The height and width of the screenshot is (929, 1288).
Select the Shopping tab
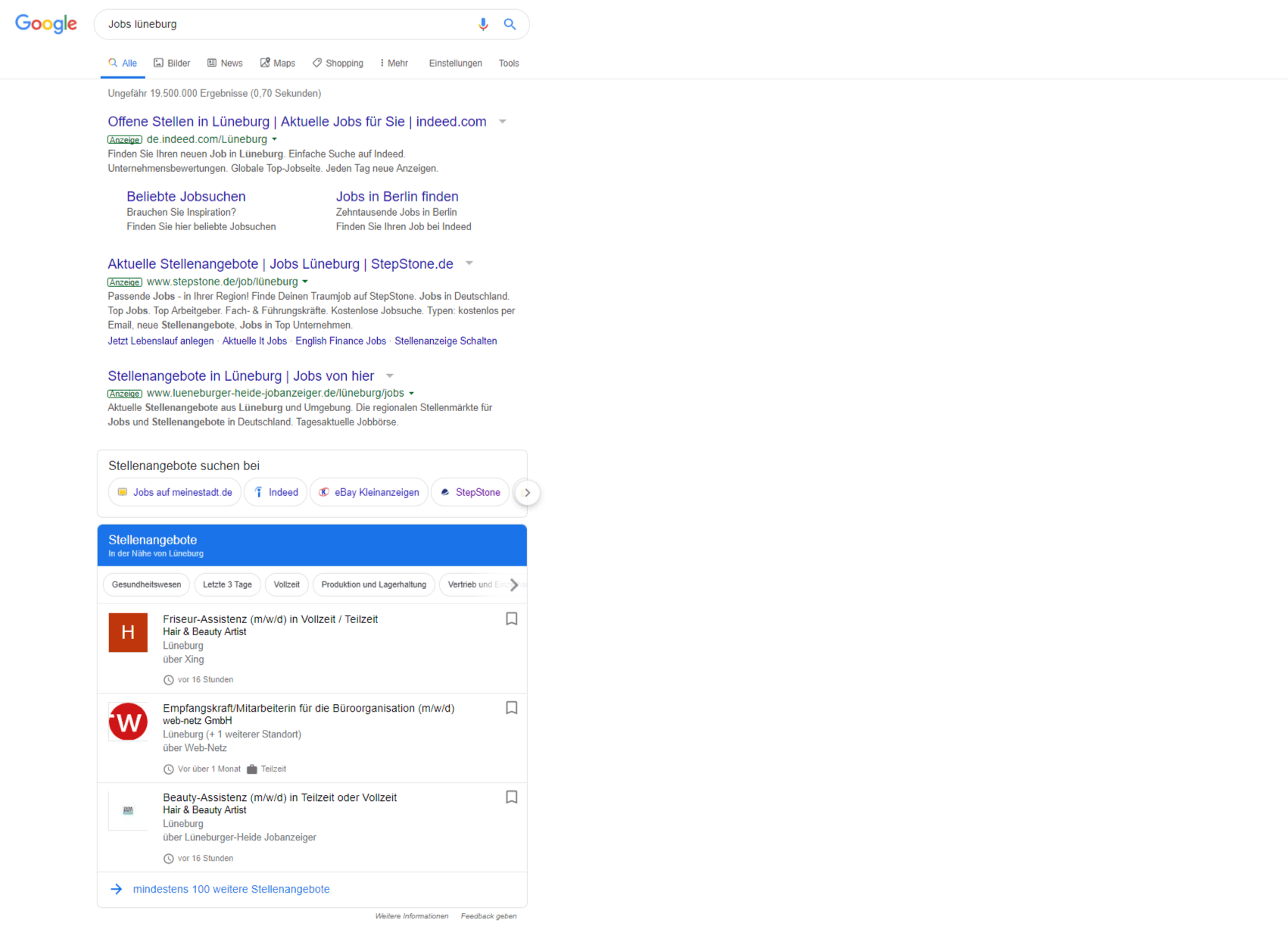[x=338, y=64]
